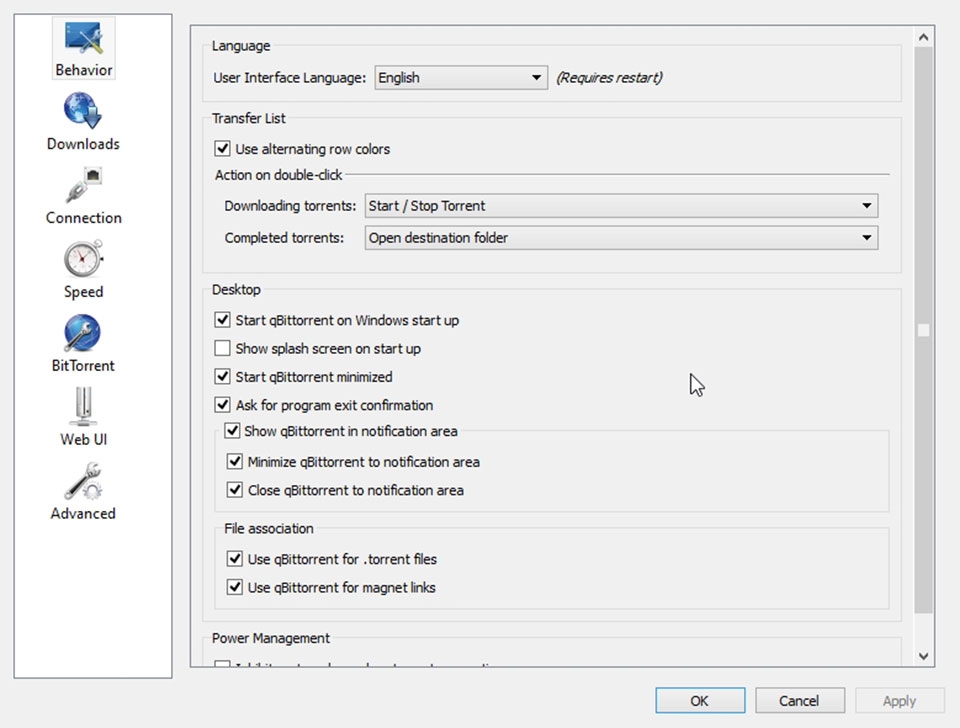Click the Cancel button
This screenshot has height=728, width=960.
(x=800, y=700)
